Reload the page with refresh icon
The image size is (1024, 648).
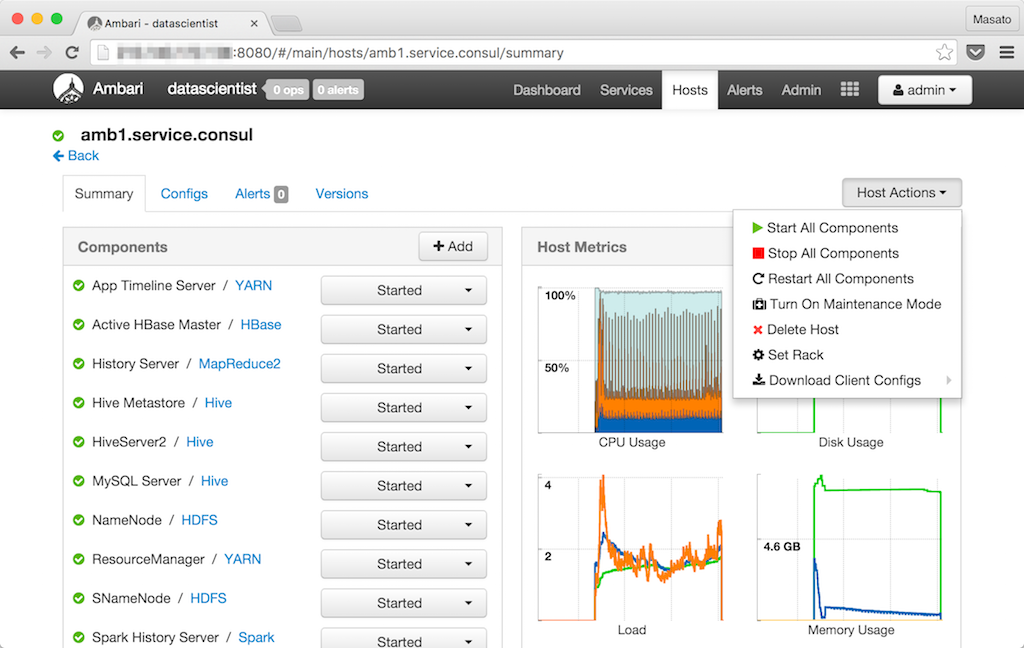[x=72, y=52]
